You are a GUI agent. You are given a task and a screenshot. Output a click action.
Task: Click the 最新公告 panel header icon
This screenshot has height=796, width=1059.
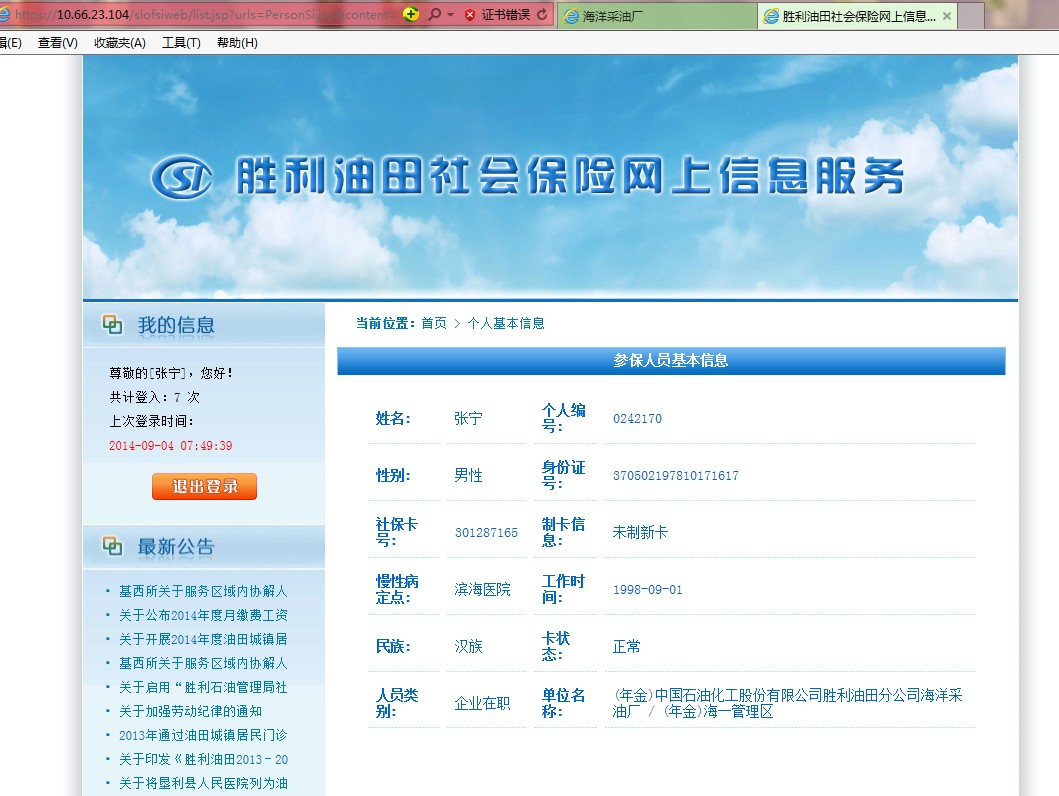pyautogui.click(x=112, y=546)
